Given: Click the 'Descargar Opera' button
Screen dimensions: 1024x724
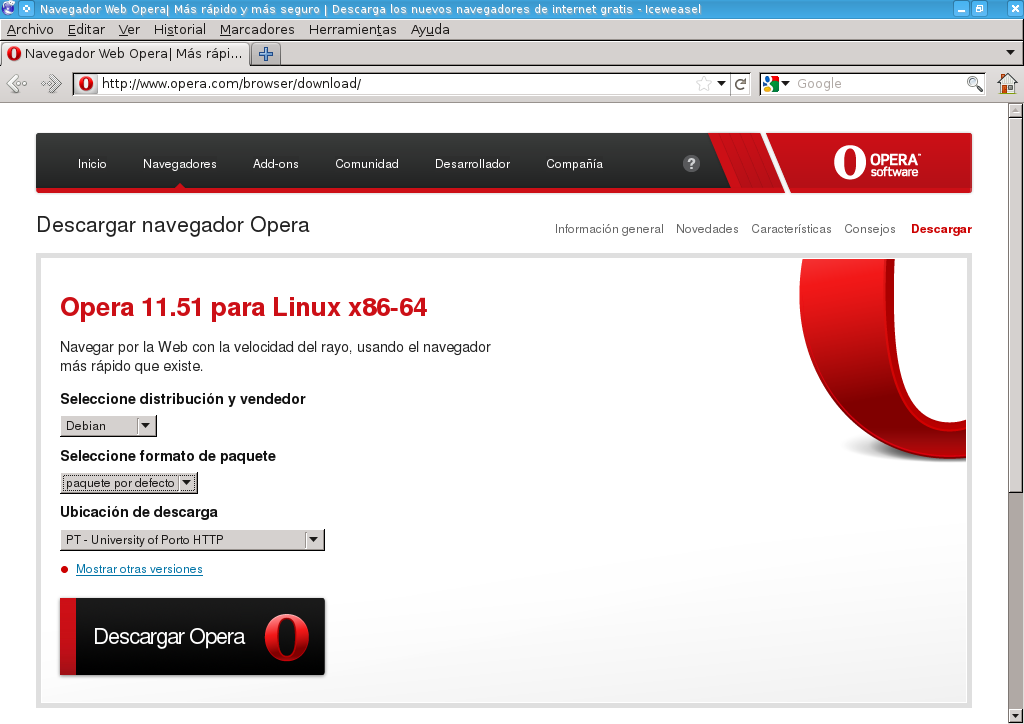Looking at the screenshot, I should pyautogui.click(x=192, y=637).
